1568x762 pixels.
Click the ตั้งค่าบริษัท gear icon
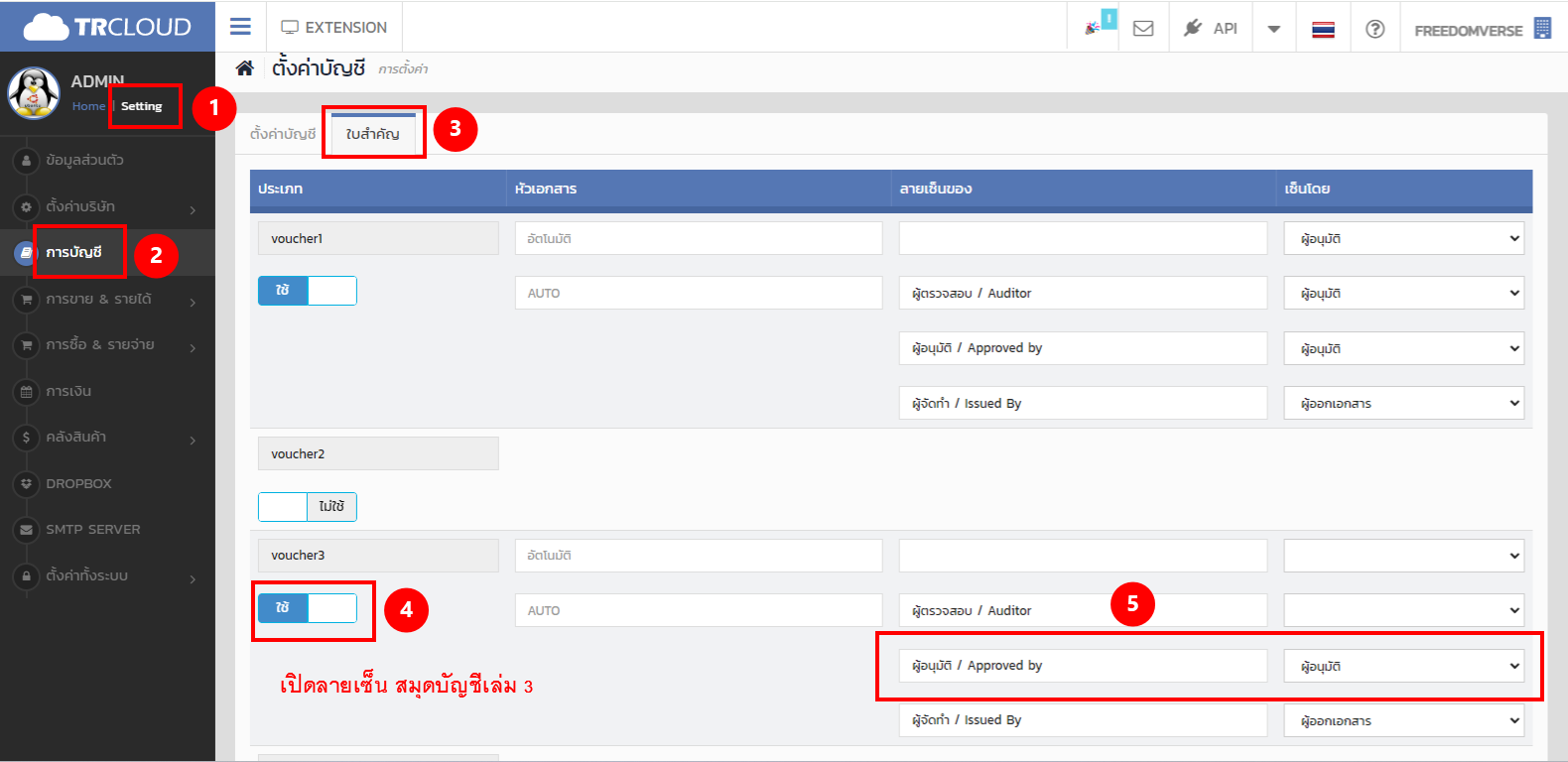coord(26,206)
